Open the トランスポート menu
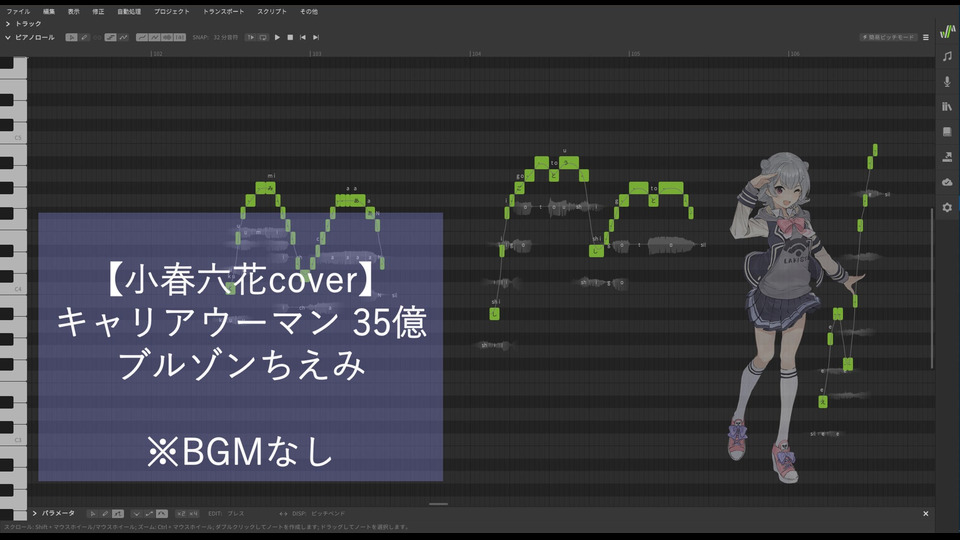The width and height of the screenshot is (960, 540). (223, 11)
